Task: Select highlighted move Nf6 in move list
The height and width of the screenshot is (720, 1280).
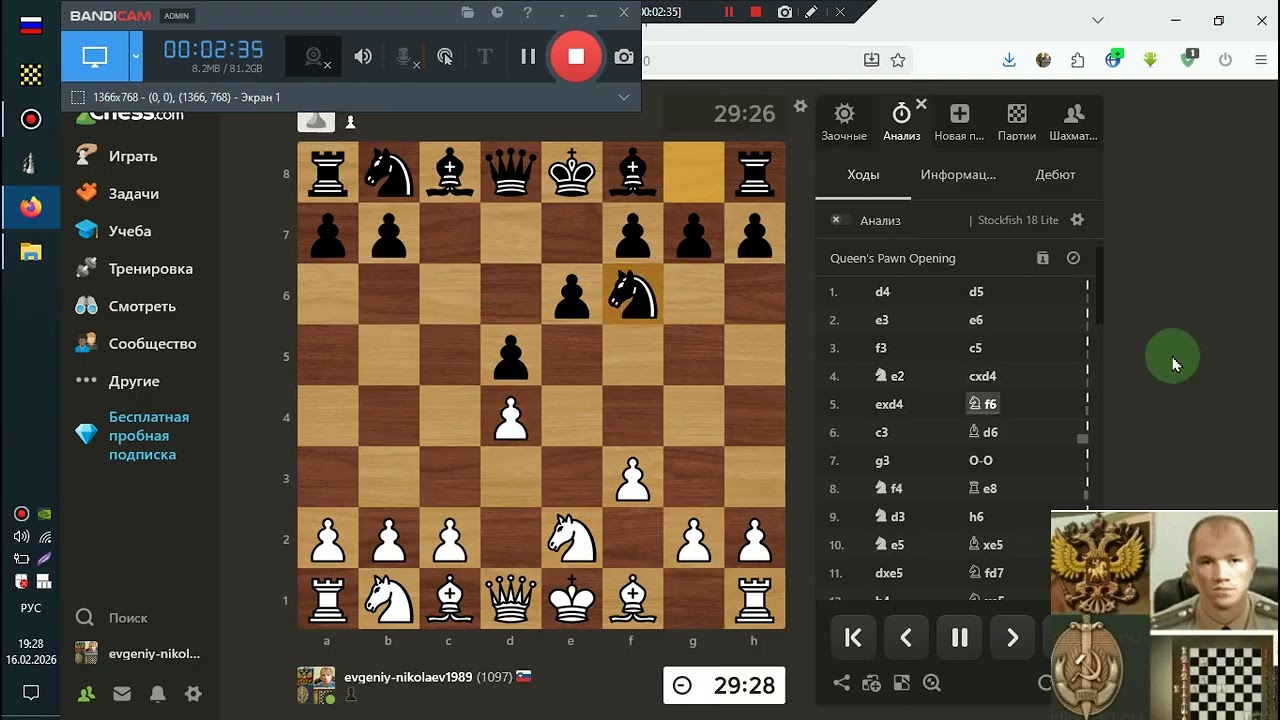Action: (983, 404)
